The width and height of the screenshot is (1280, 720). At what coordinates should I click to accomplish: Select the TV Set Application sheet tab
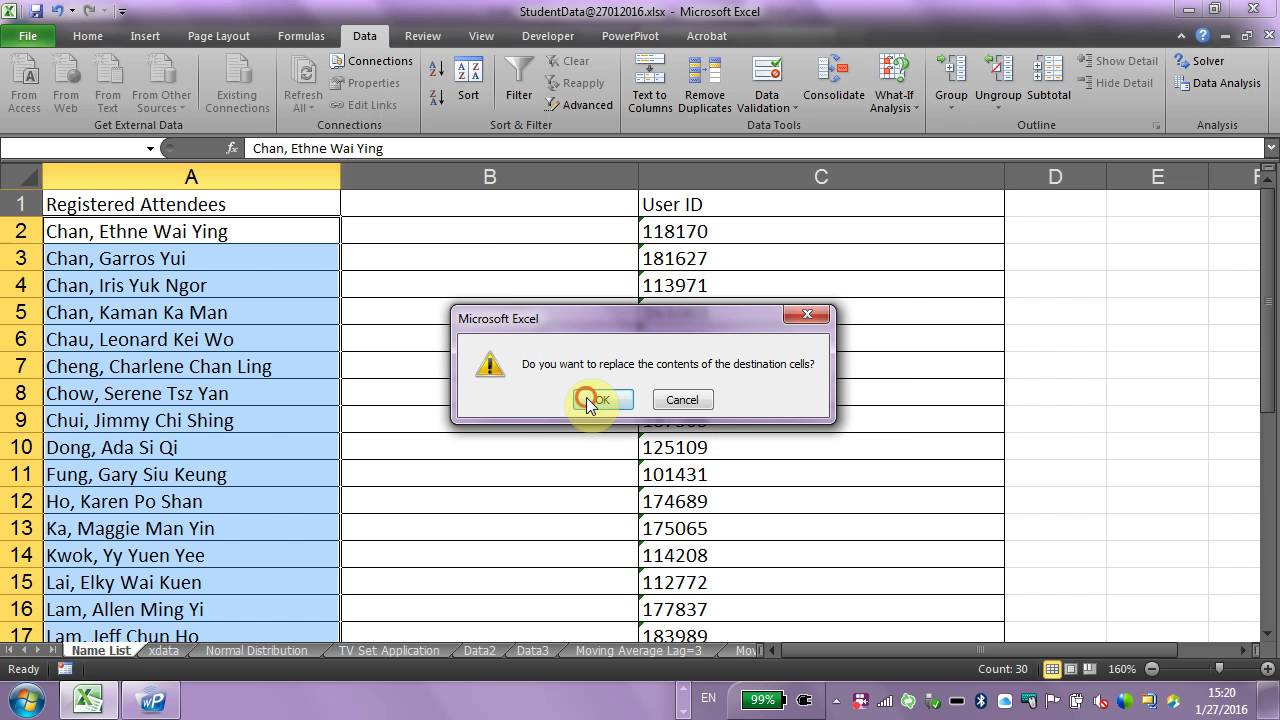point(389,651)
